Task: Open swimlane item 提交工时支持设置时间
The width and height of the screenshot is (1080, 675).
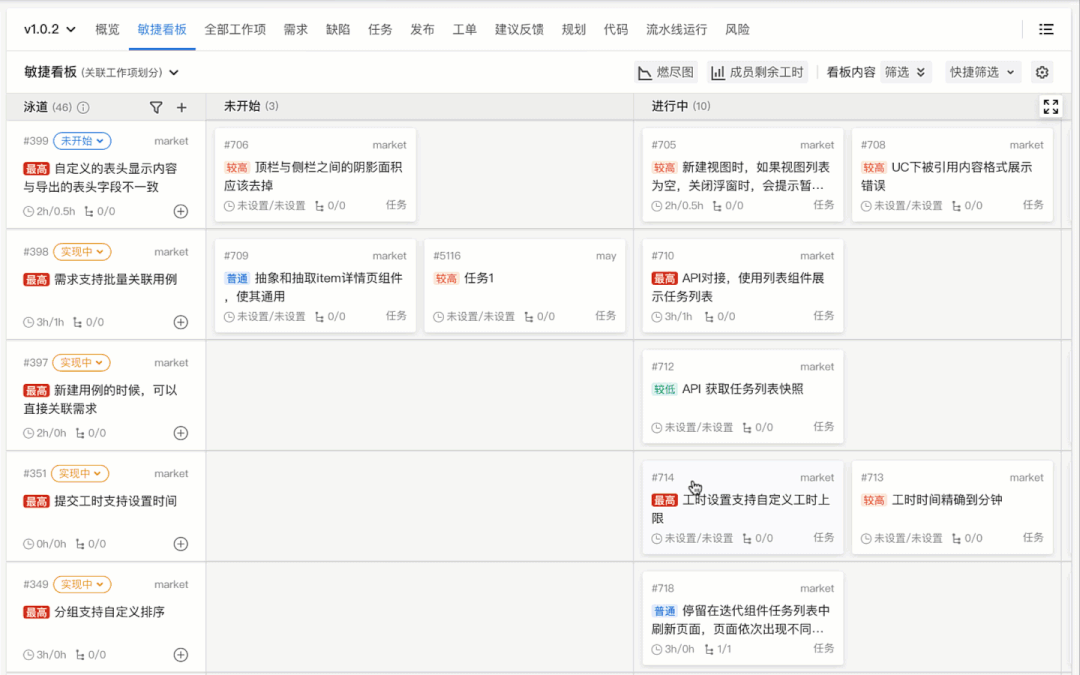Action: click(x=116, y=501)
